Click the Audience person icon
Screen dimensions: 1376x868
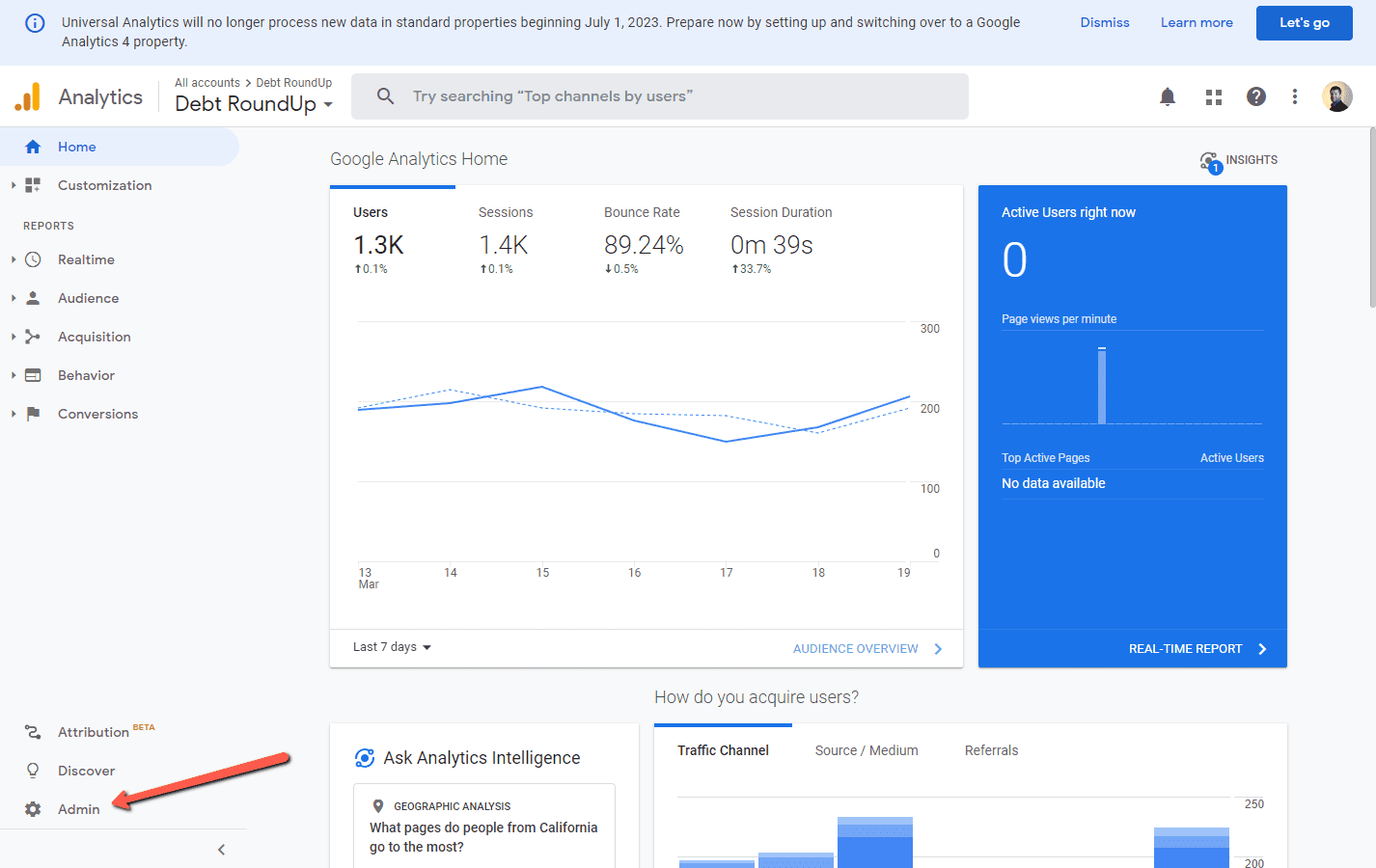click(x=33, y=298)
